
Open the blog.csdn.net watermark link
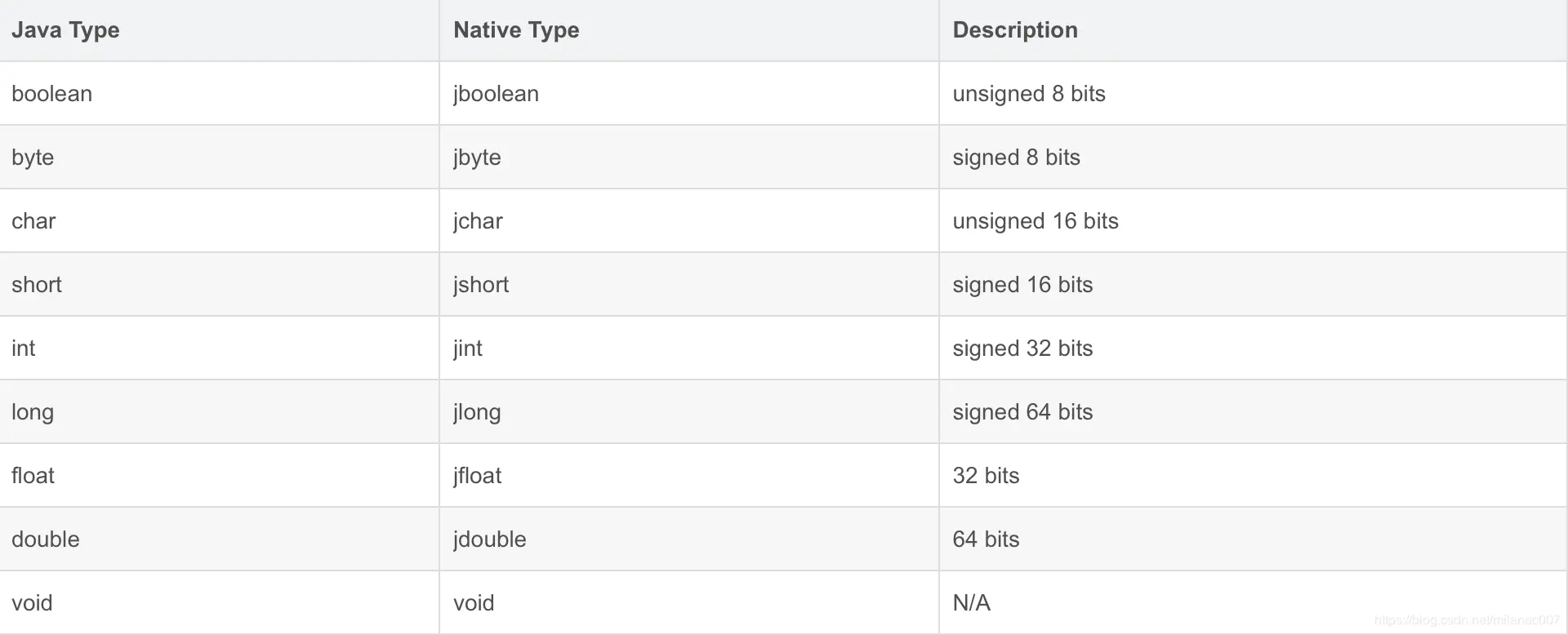tap(1467, 620)
